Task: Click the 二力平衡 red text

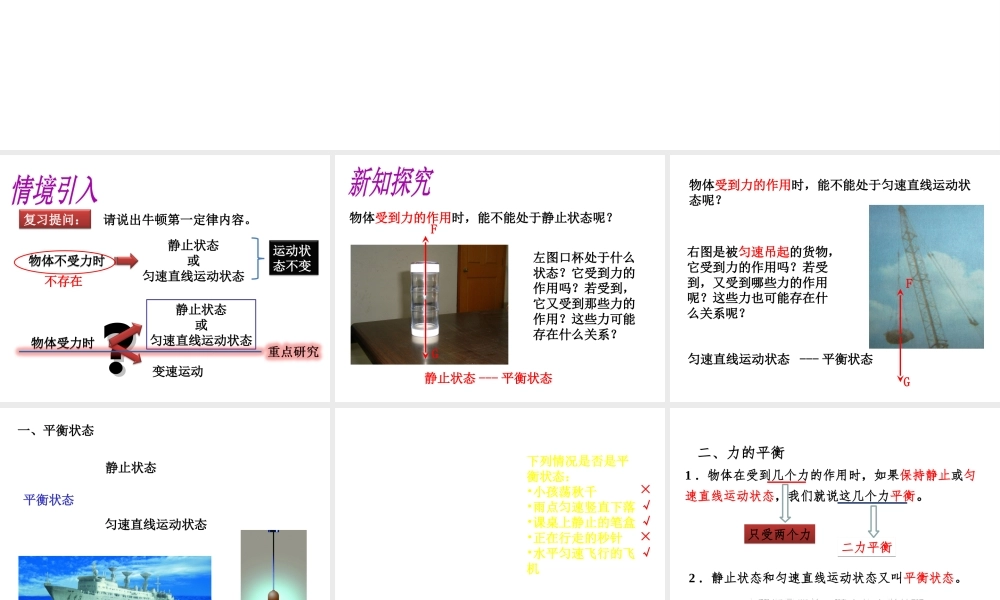Action: tap(867, 547)
